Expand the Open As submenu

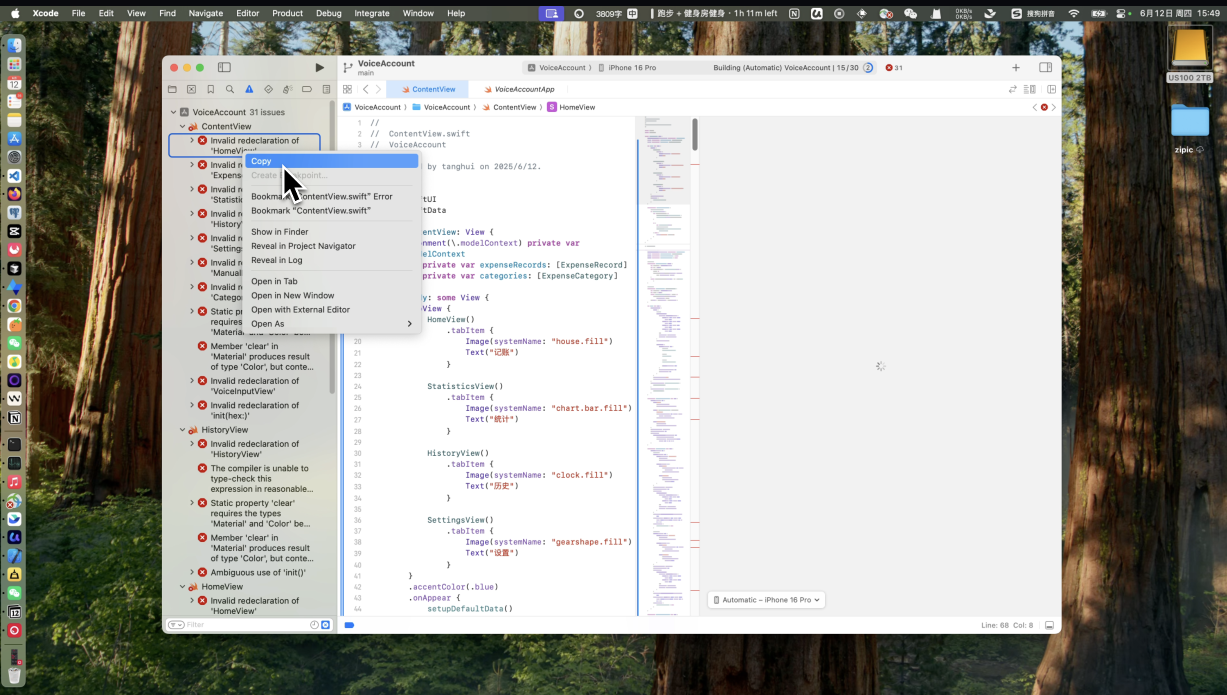(330, 324)
